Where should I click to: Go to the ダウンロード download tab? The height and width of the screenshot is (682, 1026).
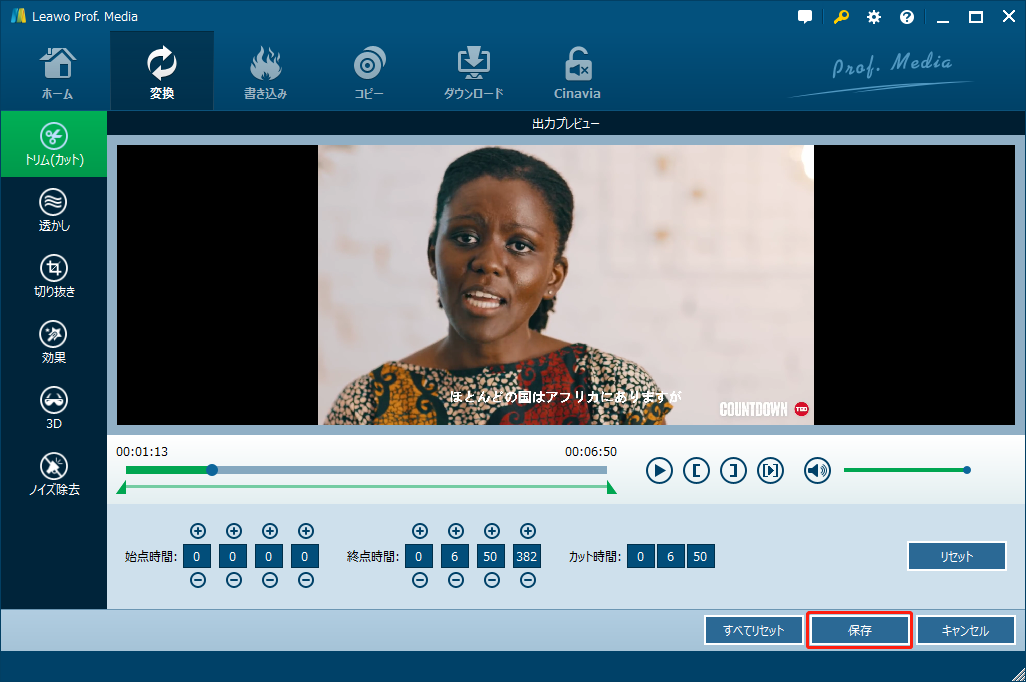(473, 72)
